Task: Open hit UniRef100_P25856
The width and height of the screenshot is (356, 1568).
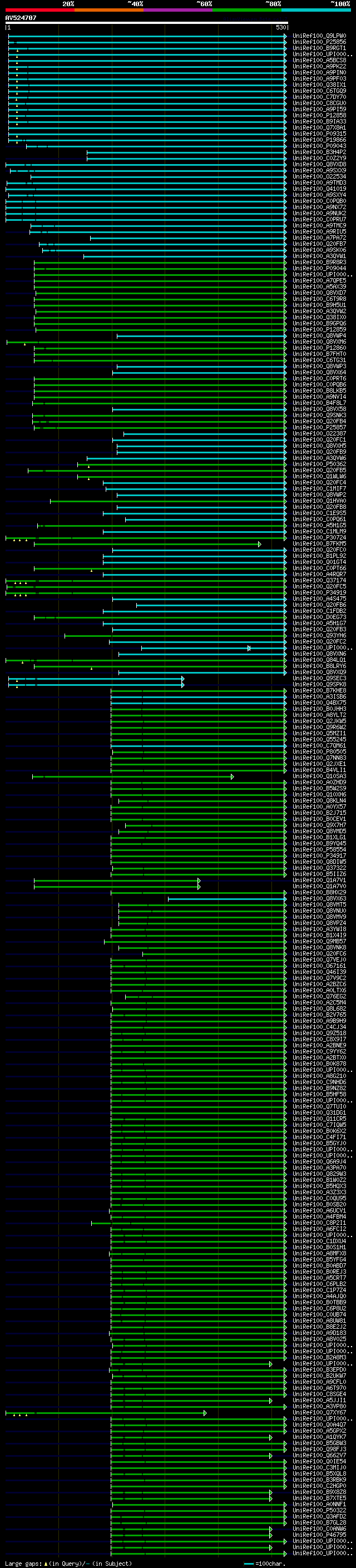Action: pos(319,42)
